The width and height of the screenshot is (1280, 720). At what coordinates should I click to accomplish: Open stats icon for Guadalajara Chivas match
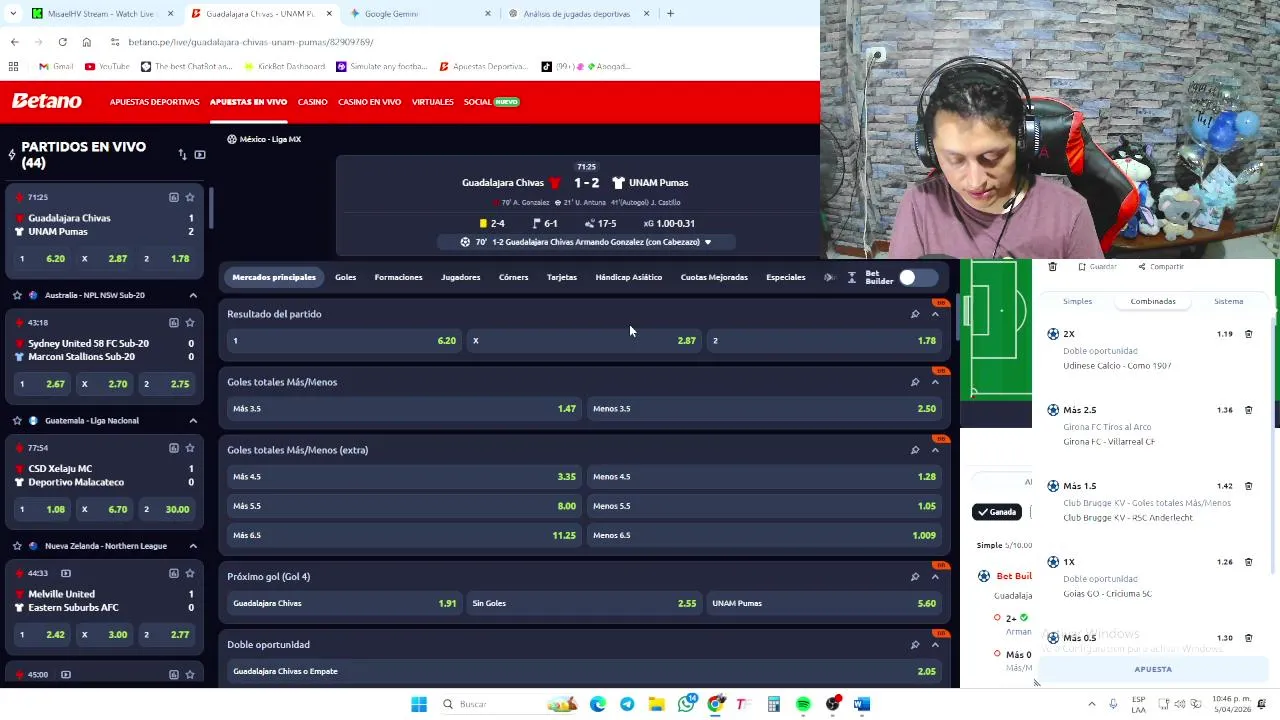click(173, 197)
